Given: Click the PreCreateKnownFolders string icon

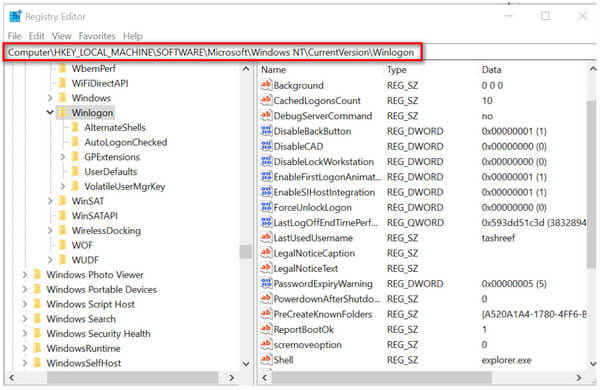Looking at the screenshot, I should (x=266, y=314).
